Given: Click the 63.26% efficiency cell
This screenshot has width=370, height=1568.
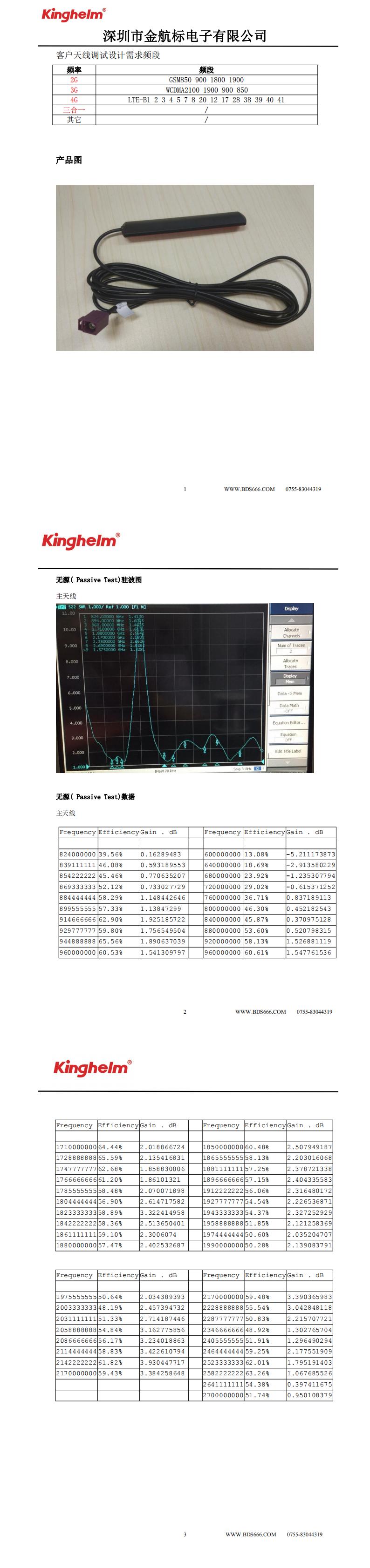Looking at the screenshot, I should tap(265, 1373).
